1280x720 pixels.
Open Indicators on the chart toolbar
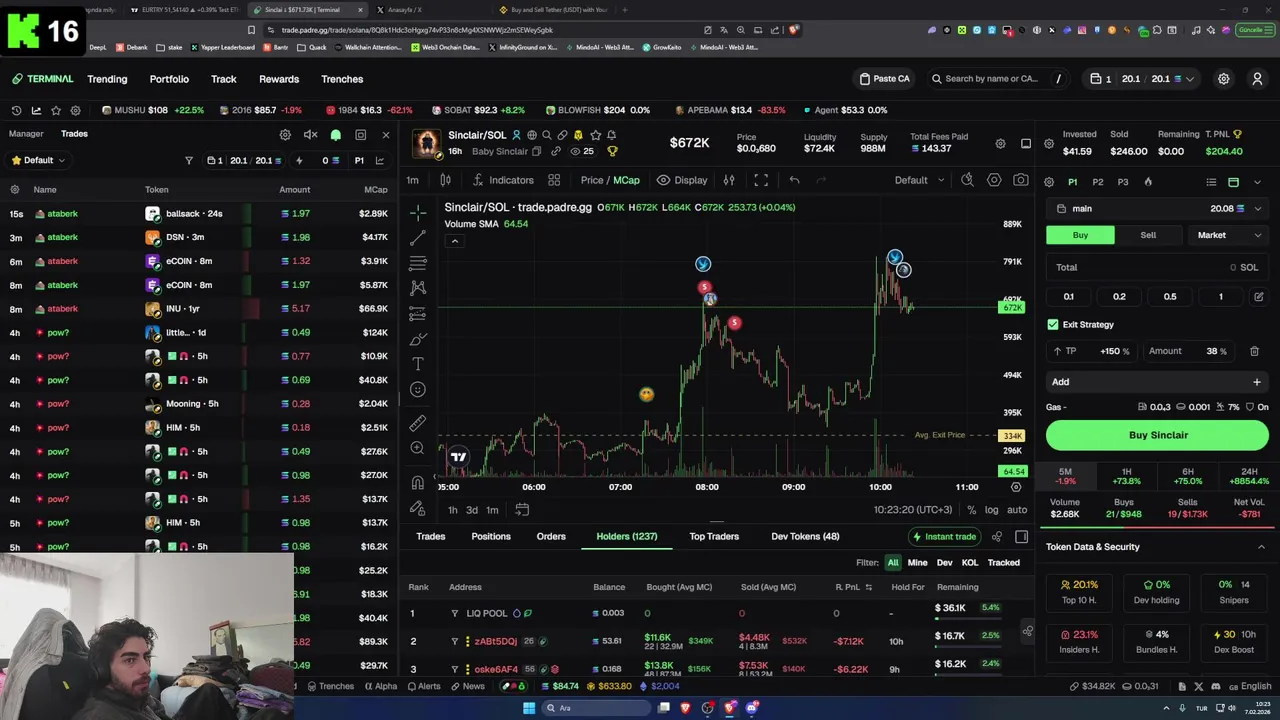point(503,180)
